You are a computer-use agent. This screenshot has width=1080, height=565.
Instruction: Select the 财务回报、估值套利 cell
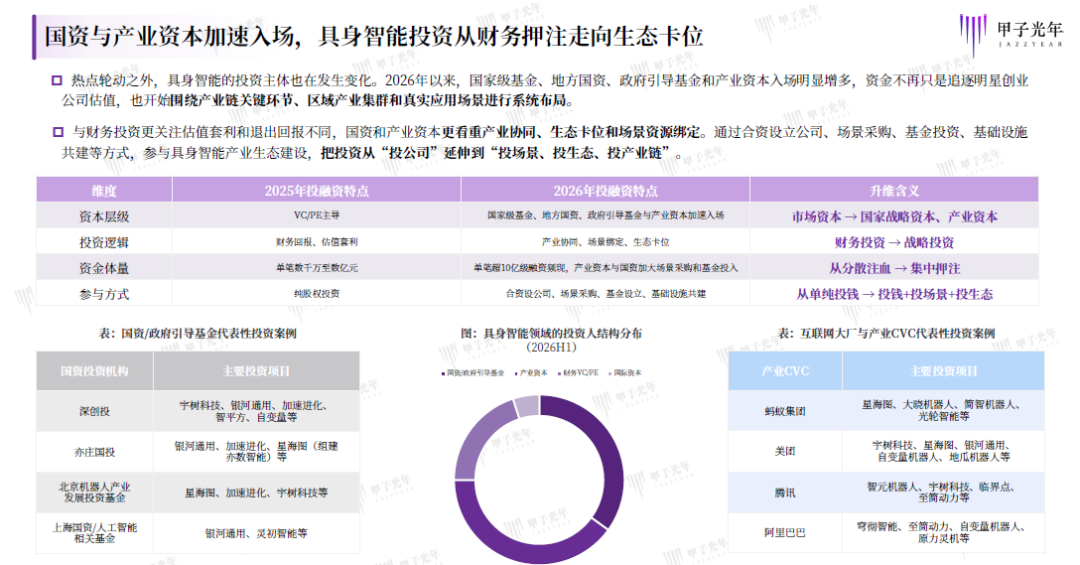point(316,242)
